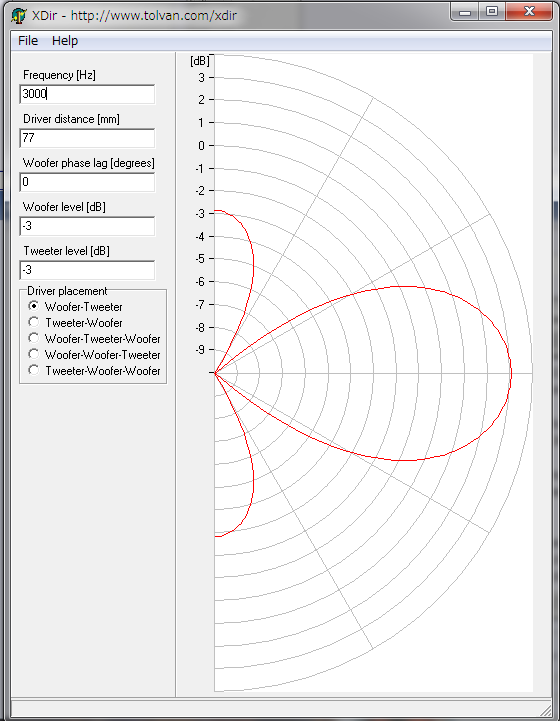The width and height of the screenshot is (560, 721).
Task: Click the XDir app icon in title bar
Action: pos(18,16)
